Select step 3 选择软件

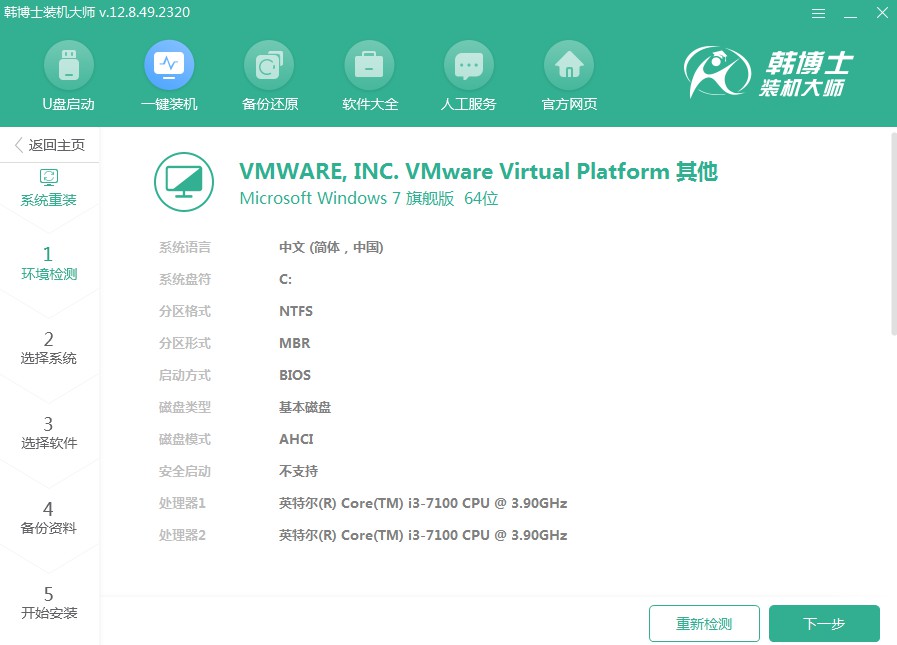coord(49,433)
